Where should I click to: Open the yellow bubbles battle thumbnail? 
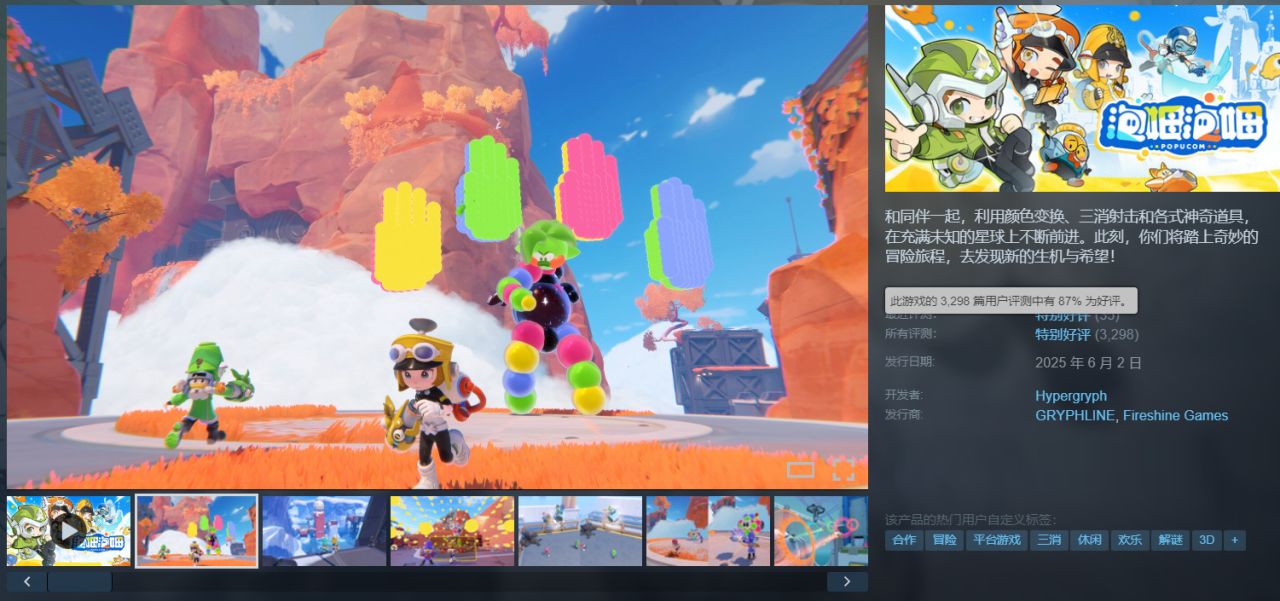point(452,531)
